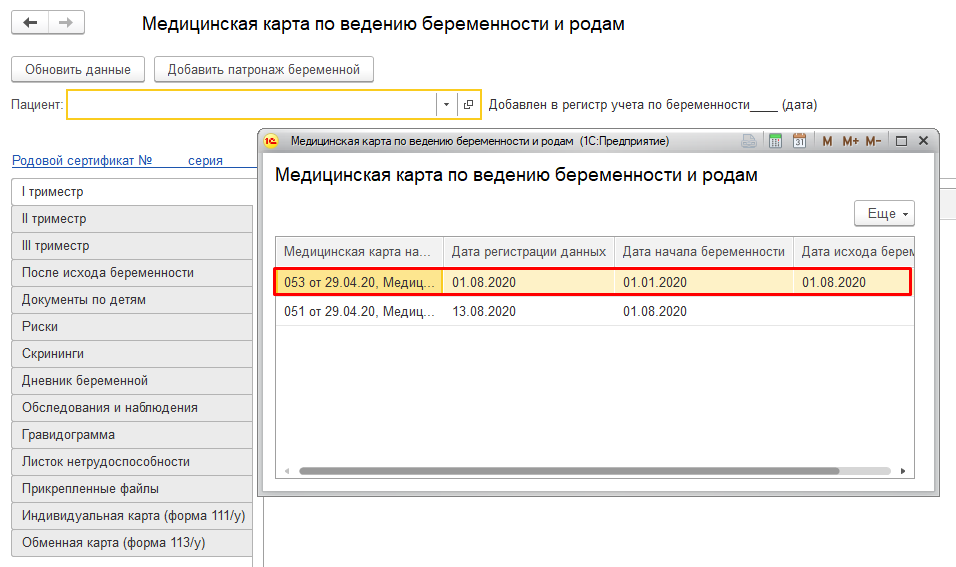Click the M memory button
The image size is (956, 567).
[827, 141]
